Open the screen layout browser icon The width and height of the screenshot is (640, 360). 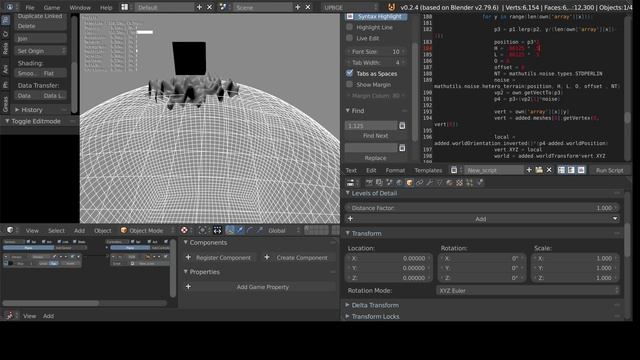click(x=124, y=7)
